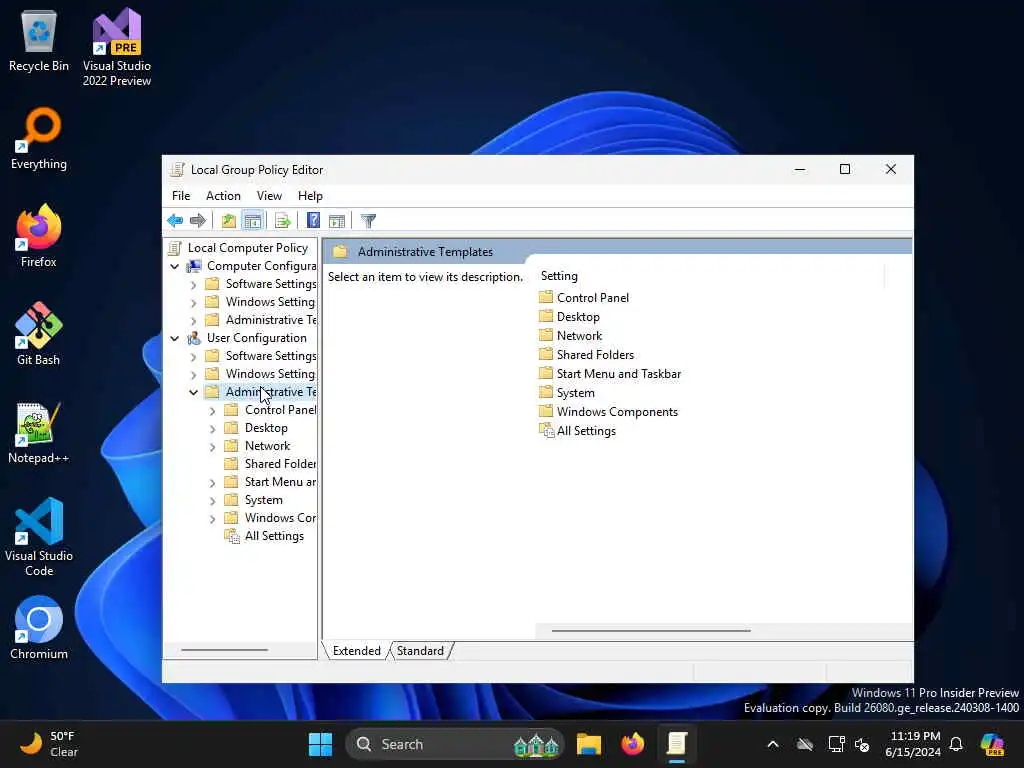Expand the Start Menu tree node
The image size is (1024, 768).
(x=212, y=483)
